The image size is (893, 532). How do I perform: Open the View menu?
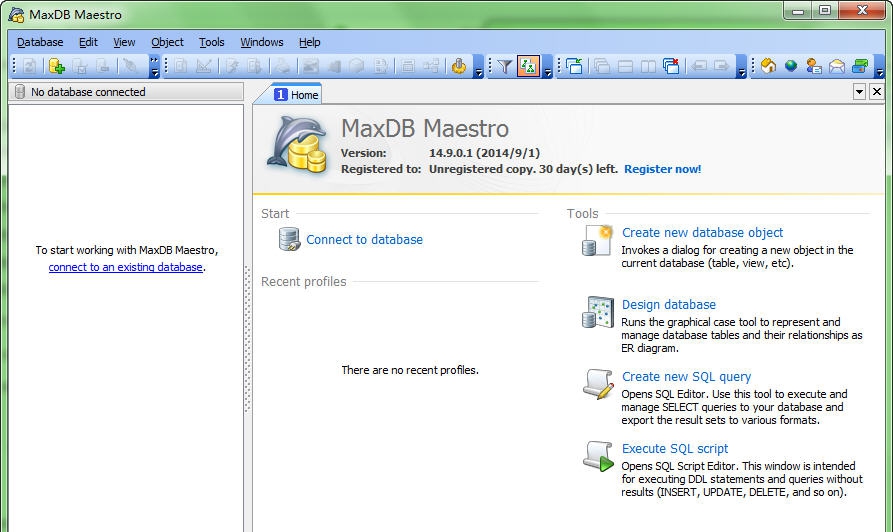(124, 42)
